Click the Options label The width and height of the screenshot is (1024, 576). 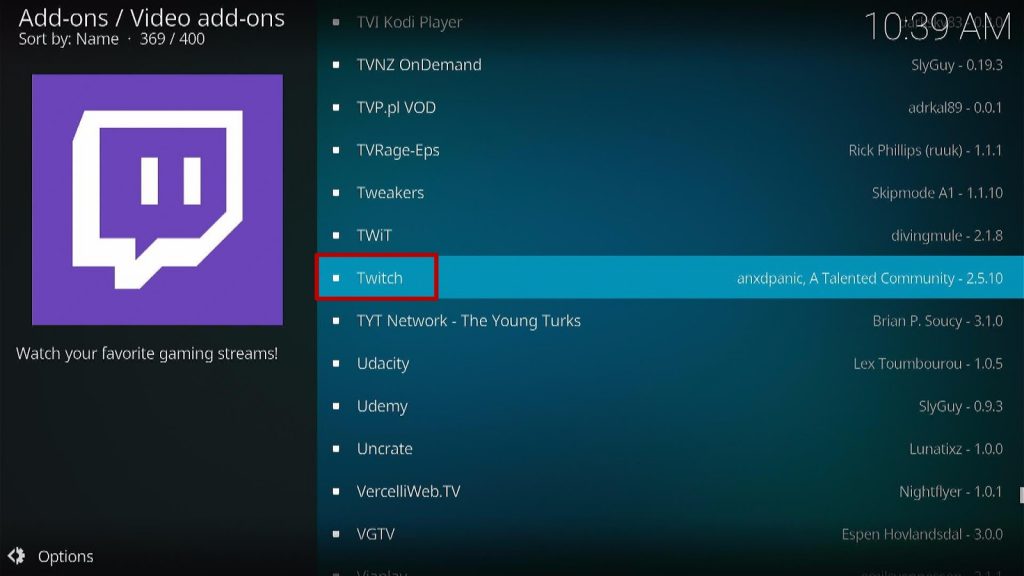click(65, 556)
